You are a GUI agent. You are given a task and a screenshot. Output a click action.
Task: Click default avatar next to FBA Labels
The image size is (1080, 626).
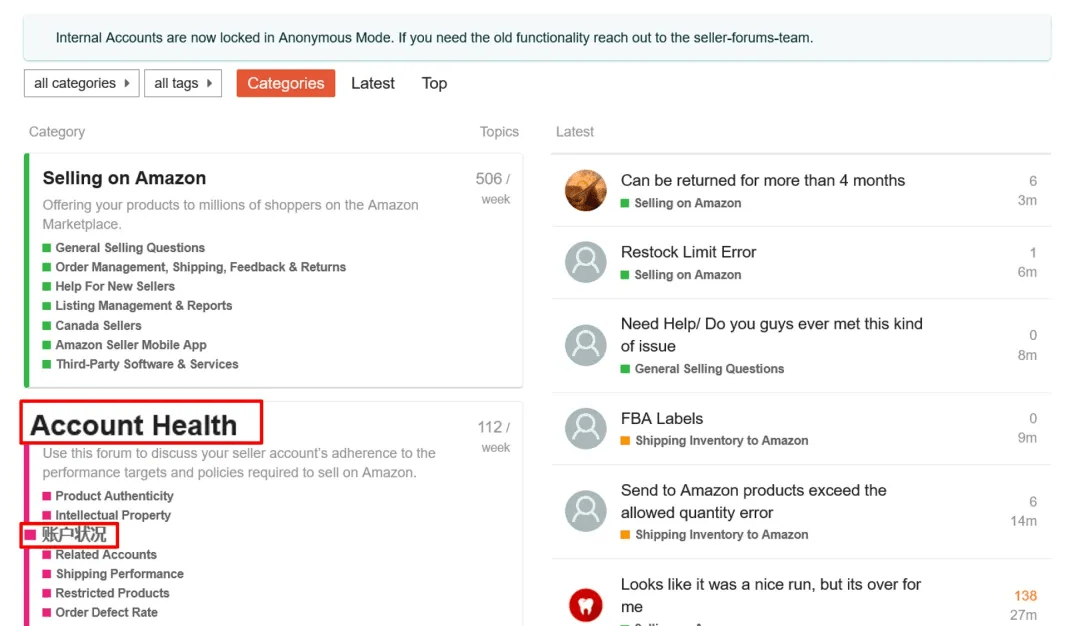[586, 429]
